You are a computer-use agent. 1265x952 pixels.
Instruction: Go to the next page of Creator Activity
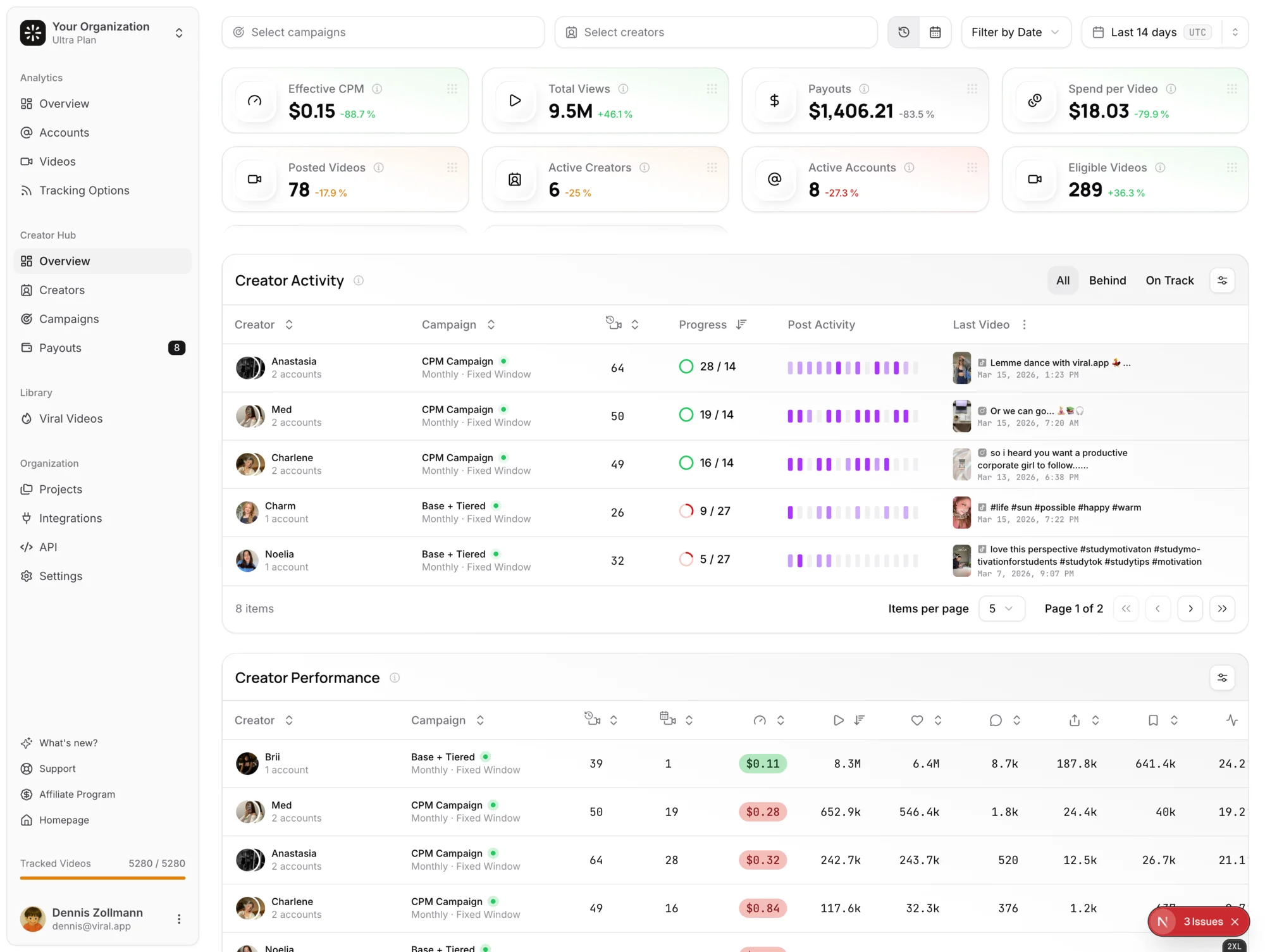point(1190,608)
